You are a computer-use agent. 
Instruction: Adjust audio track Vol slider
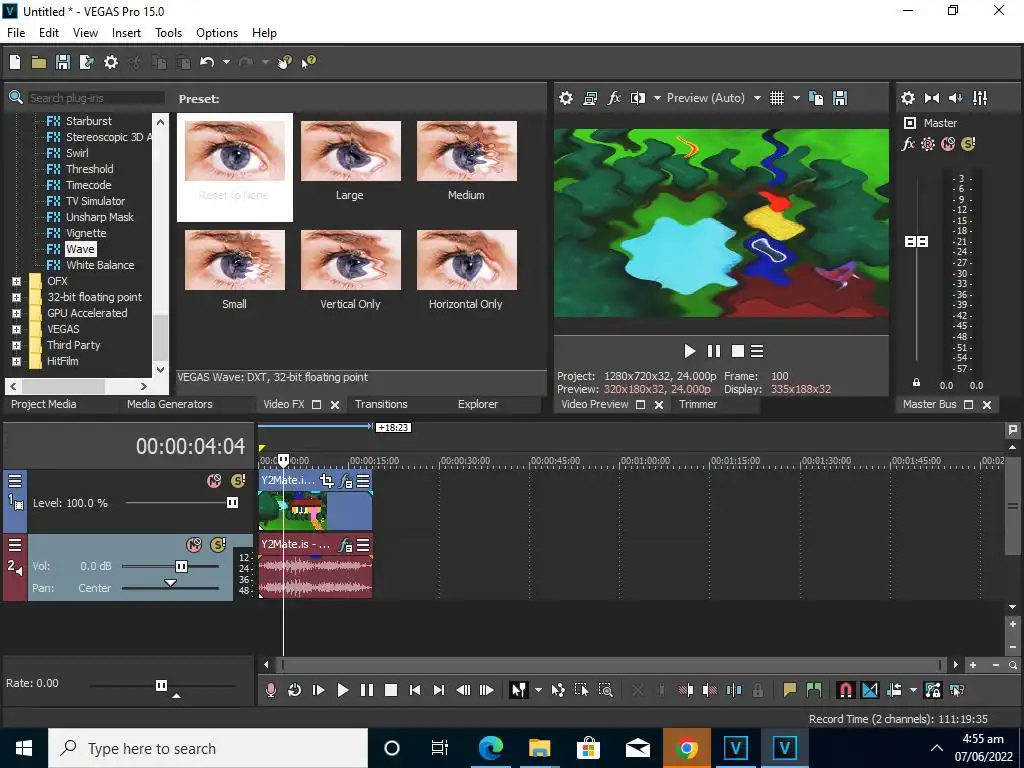182,566
